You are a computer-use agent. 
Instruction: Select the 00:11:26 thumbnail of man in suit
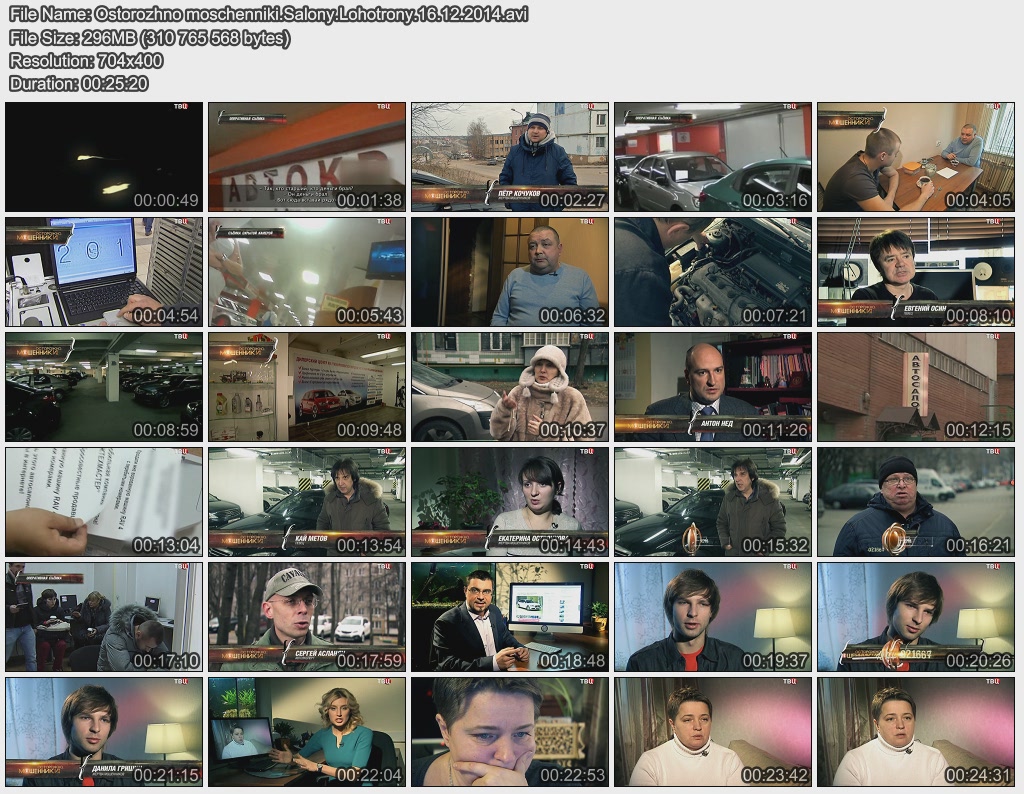point(712,386)
